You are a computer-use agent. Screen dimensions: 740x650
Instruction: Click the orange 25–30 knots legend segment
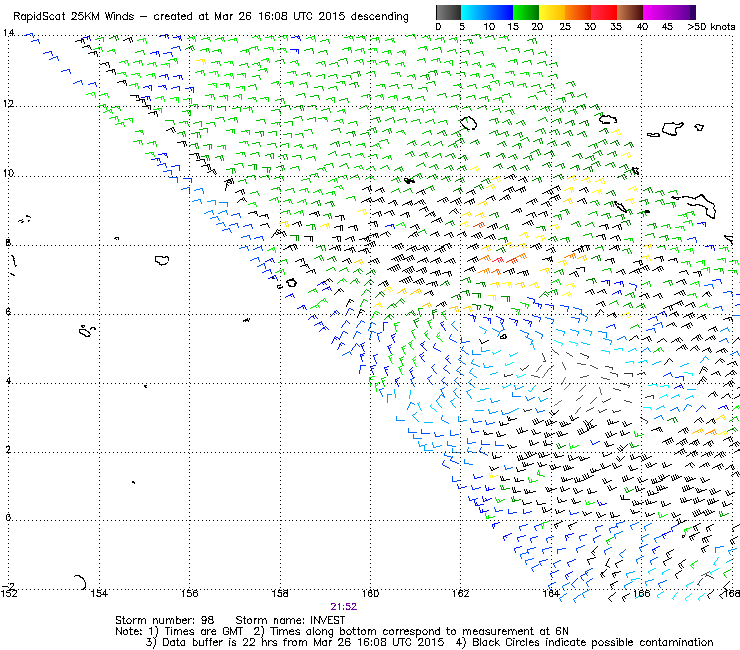coord(578,12)
